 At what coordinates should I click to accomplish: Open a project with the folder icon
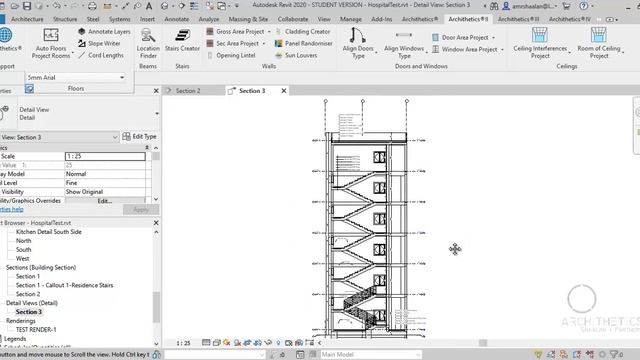[15, 6]
